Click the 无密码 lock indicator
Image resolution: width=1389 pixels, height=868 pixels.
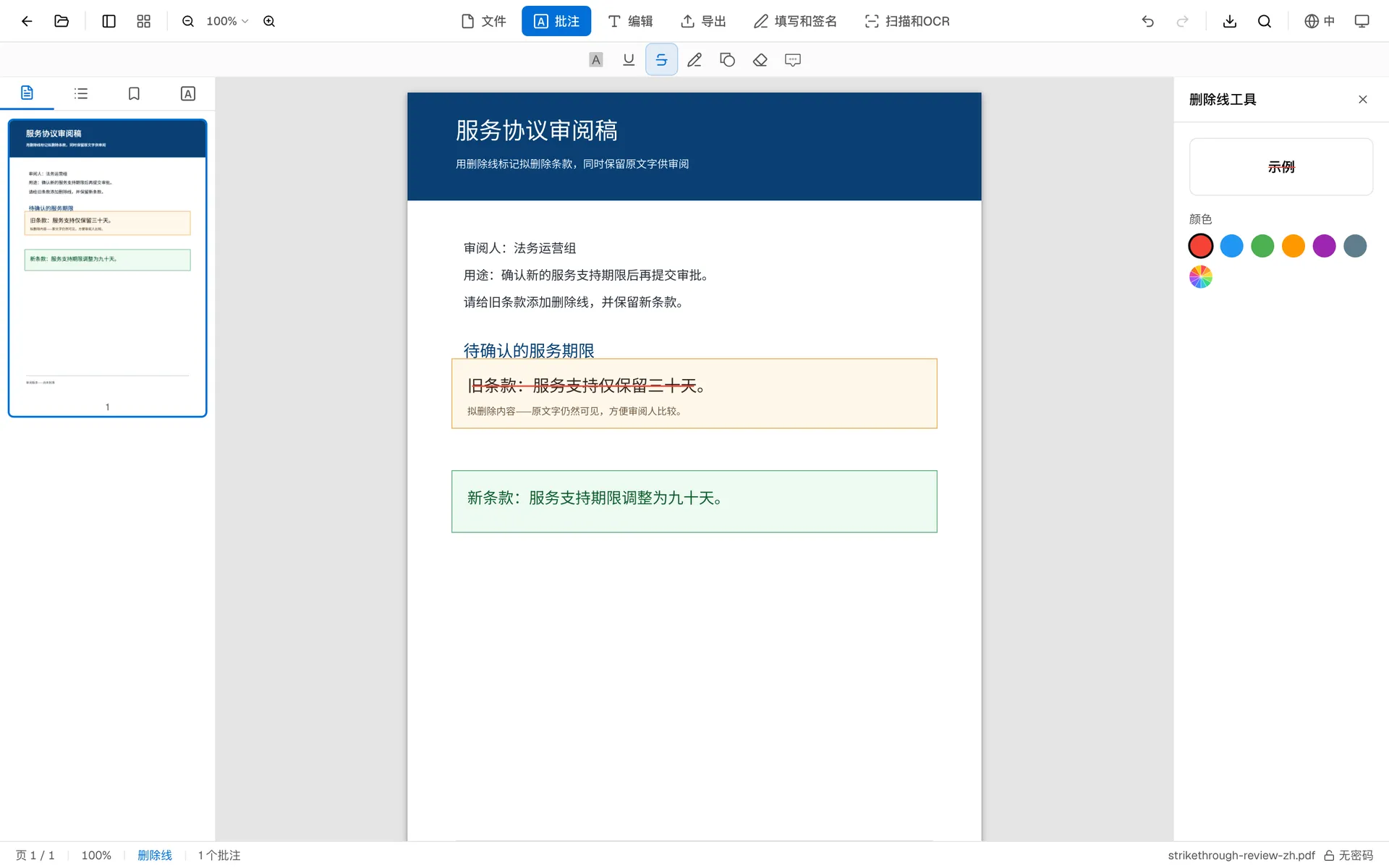pyautogui.click(x=1348, y=855)
